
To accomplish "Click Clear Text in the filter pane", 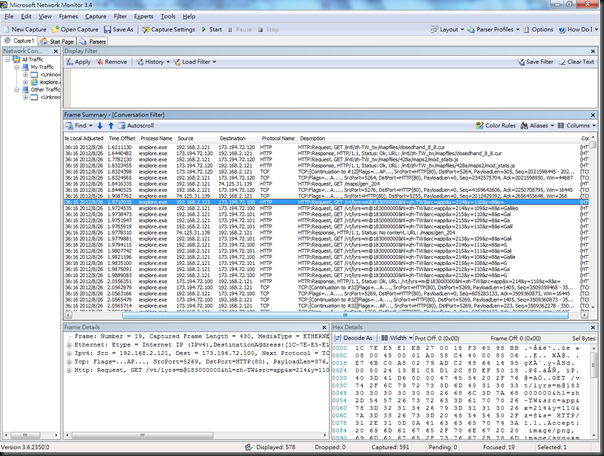I will click(x=576, y=62).
